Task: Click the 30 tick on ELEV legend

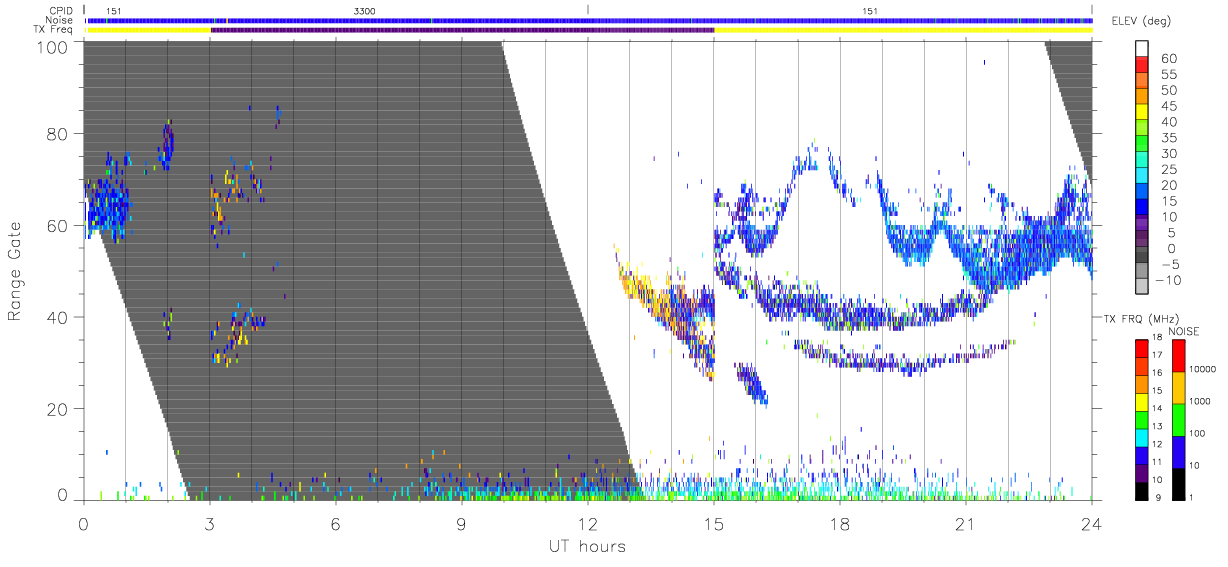Action: [1169, 154]
